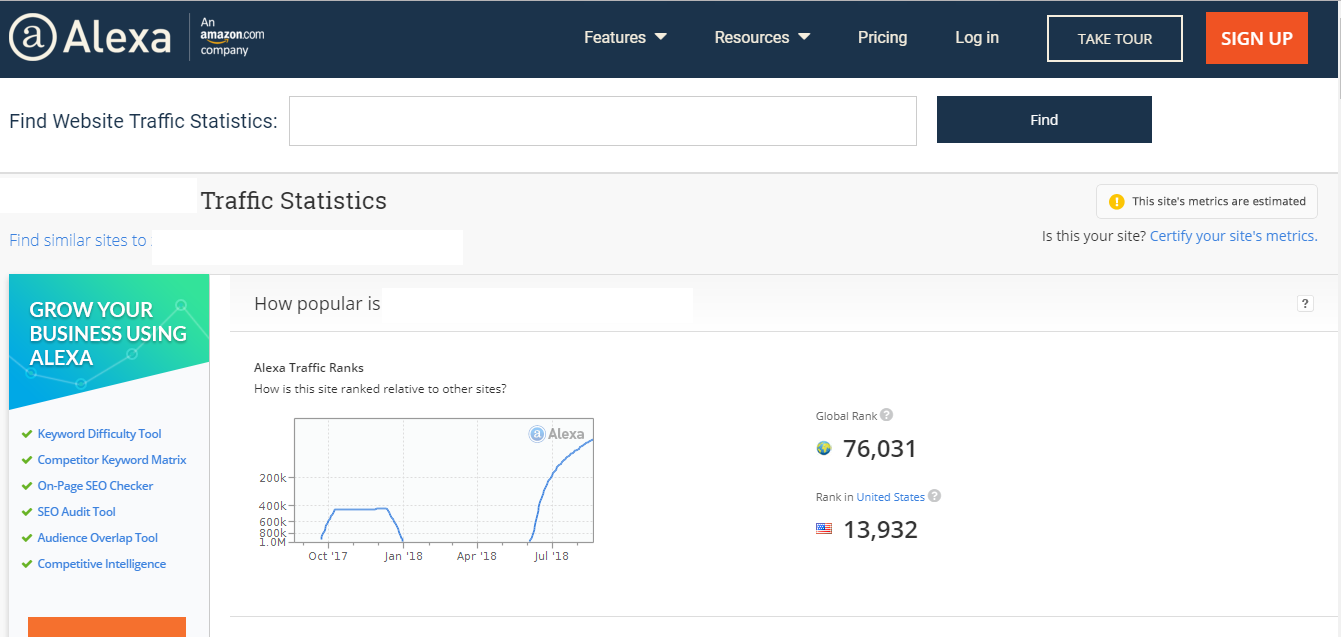Click the US flag icon under Rank
Image resolution: width=1341 pixels, height=637 pixels.
point(824,529)
